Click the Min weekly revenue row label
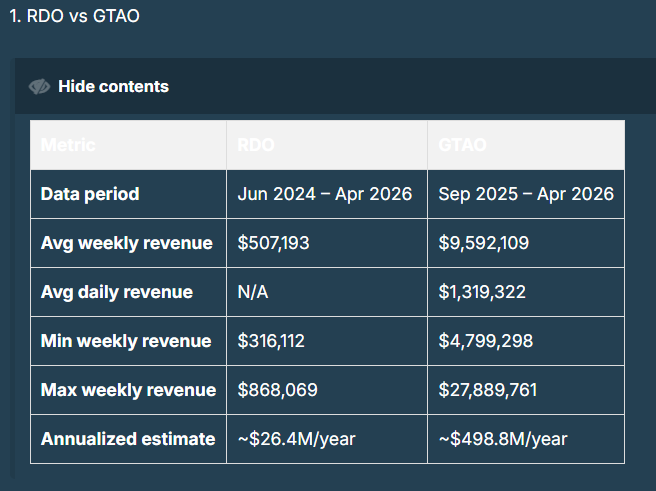This screenshot has height=491, width=656. [126, 341]
